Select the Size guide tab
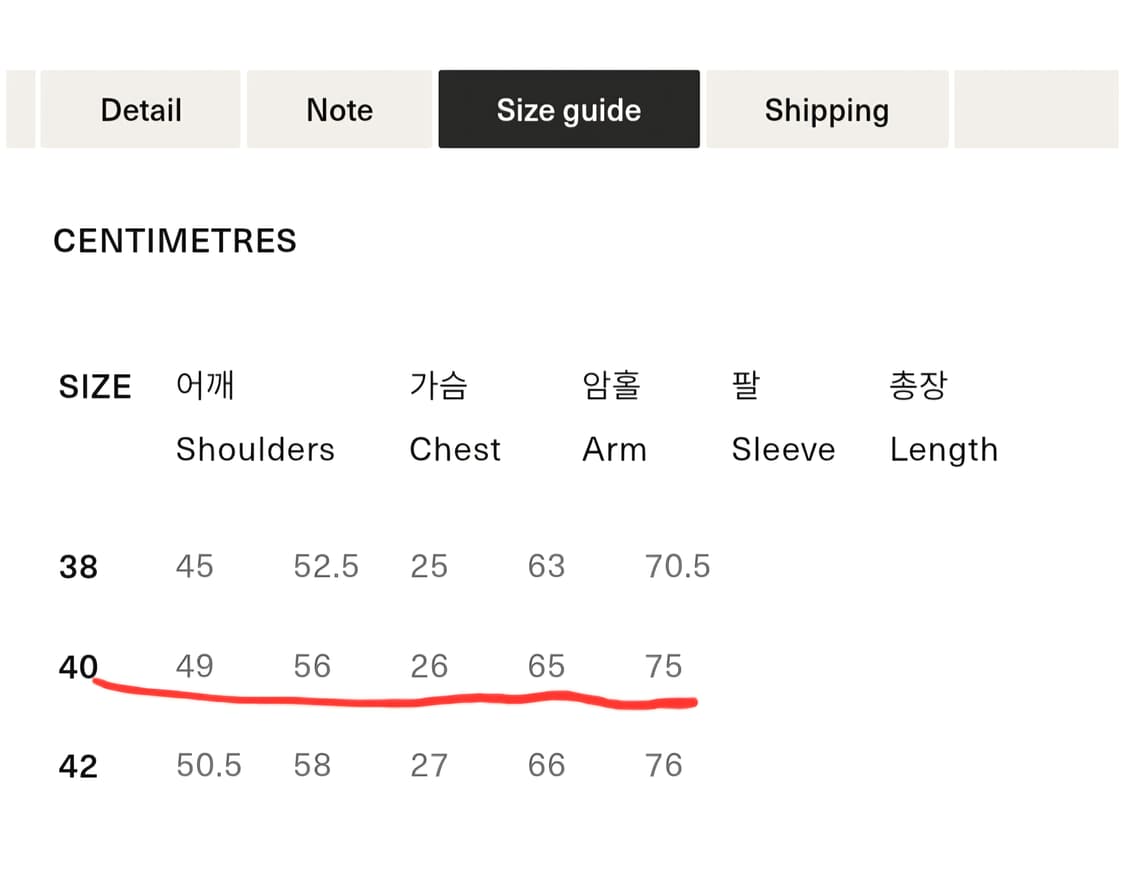Image resolution: width=1125 pixels, height=880 pixels. 568,110
